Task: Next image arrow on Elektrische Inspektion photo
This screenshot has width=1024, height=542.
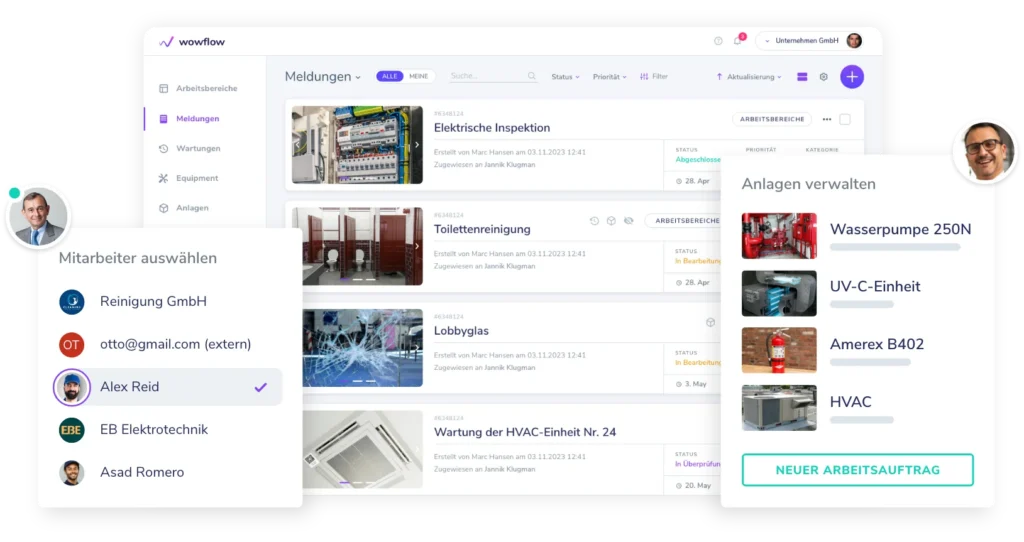Action: click(417, 144)
